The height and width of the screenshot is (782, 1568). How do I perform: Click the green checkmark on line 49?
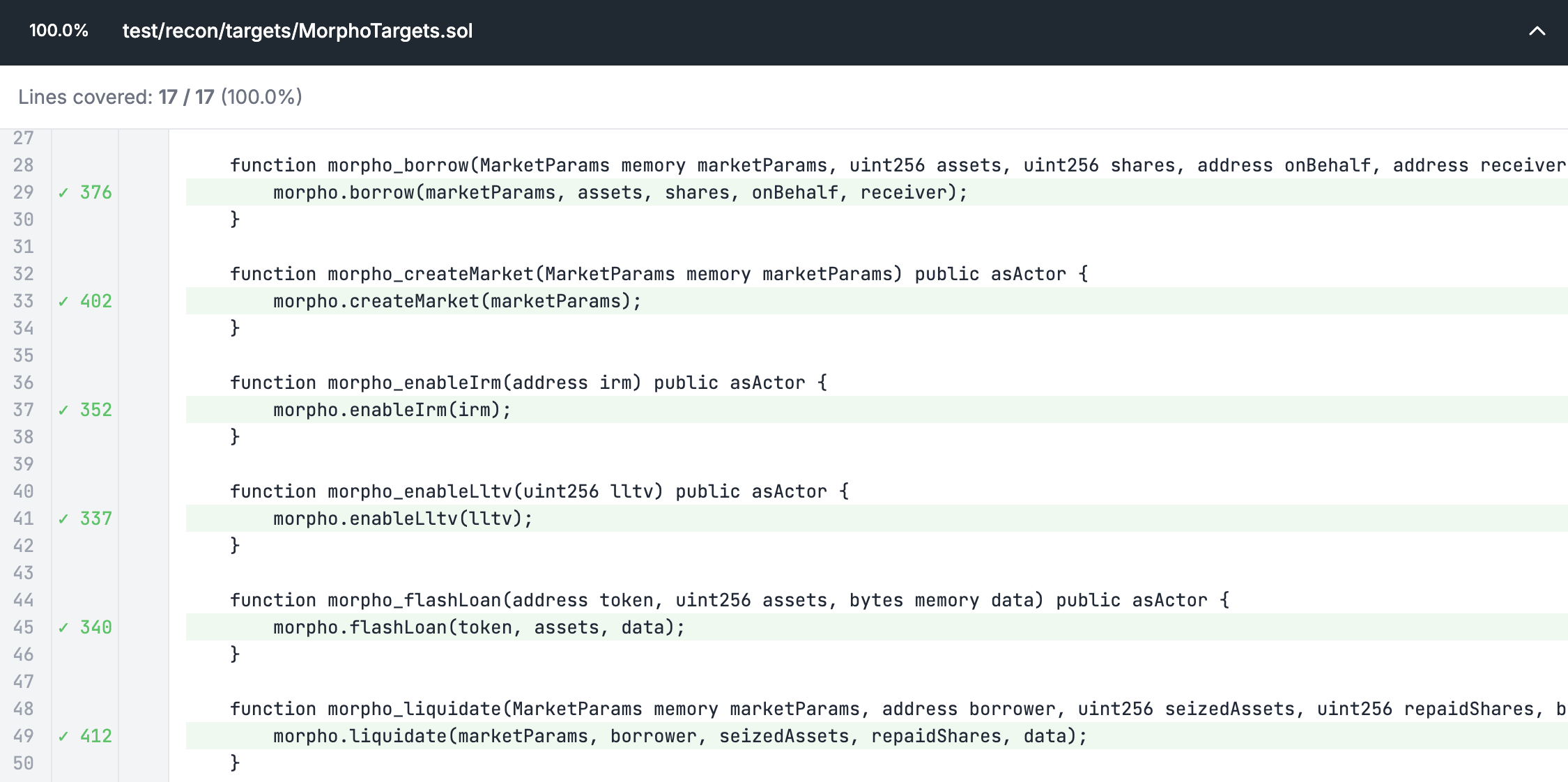(x=63, y=737)
